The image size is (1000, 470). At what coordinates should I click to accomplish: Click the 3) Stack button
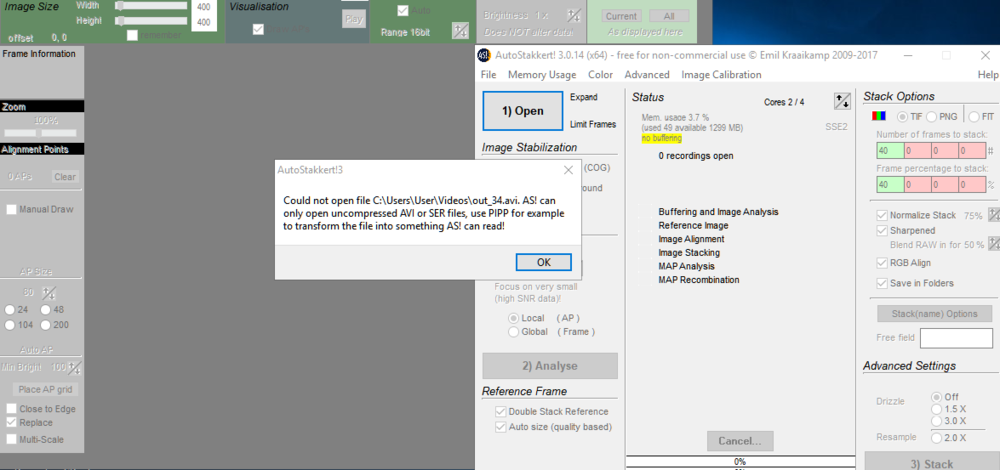click(x=931, y=463)
